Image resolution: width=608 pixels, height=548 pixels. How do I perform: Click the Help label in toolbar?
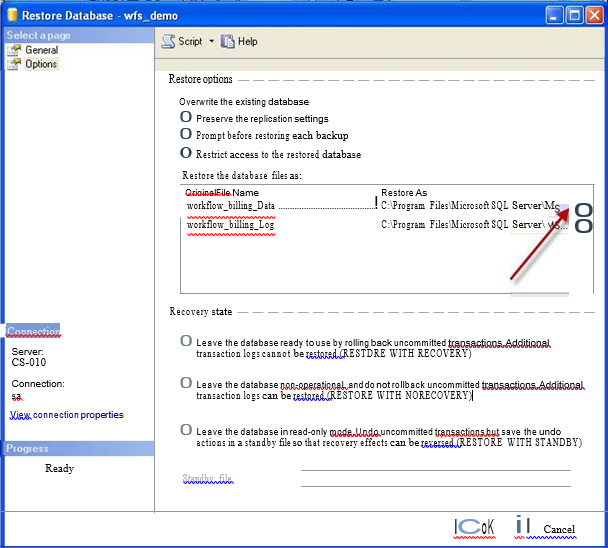click(247, 41)
